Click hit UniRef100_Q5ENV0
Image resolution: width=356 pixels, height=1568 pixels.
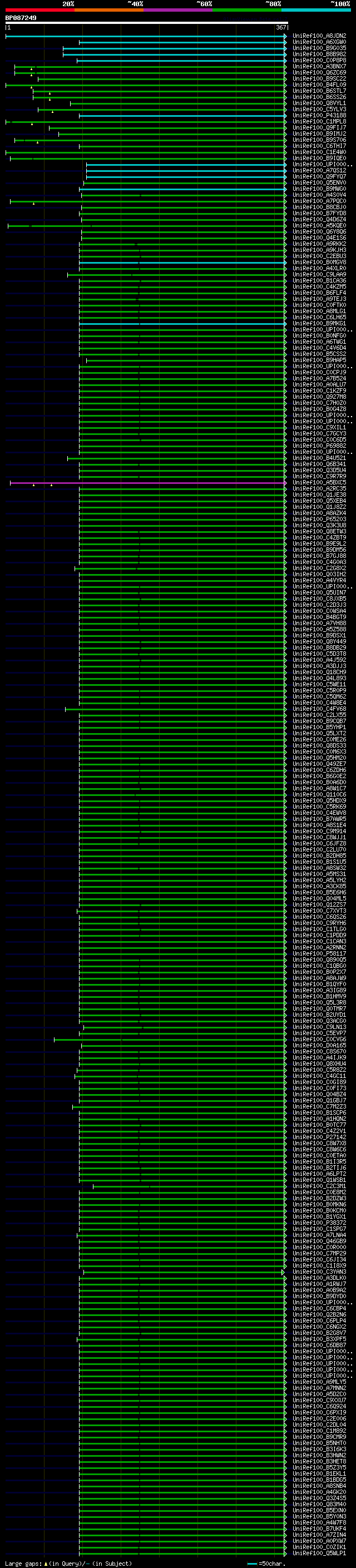point(319,182)
